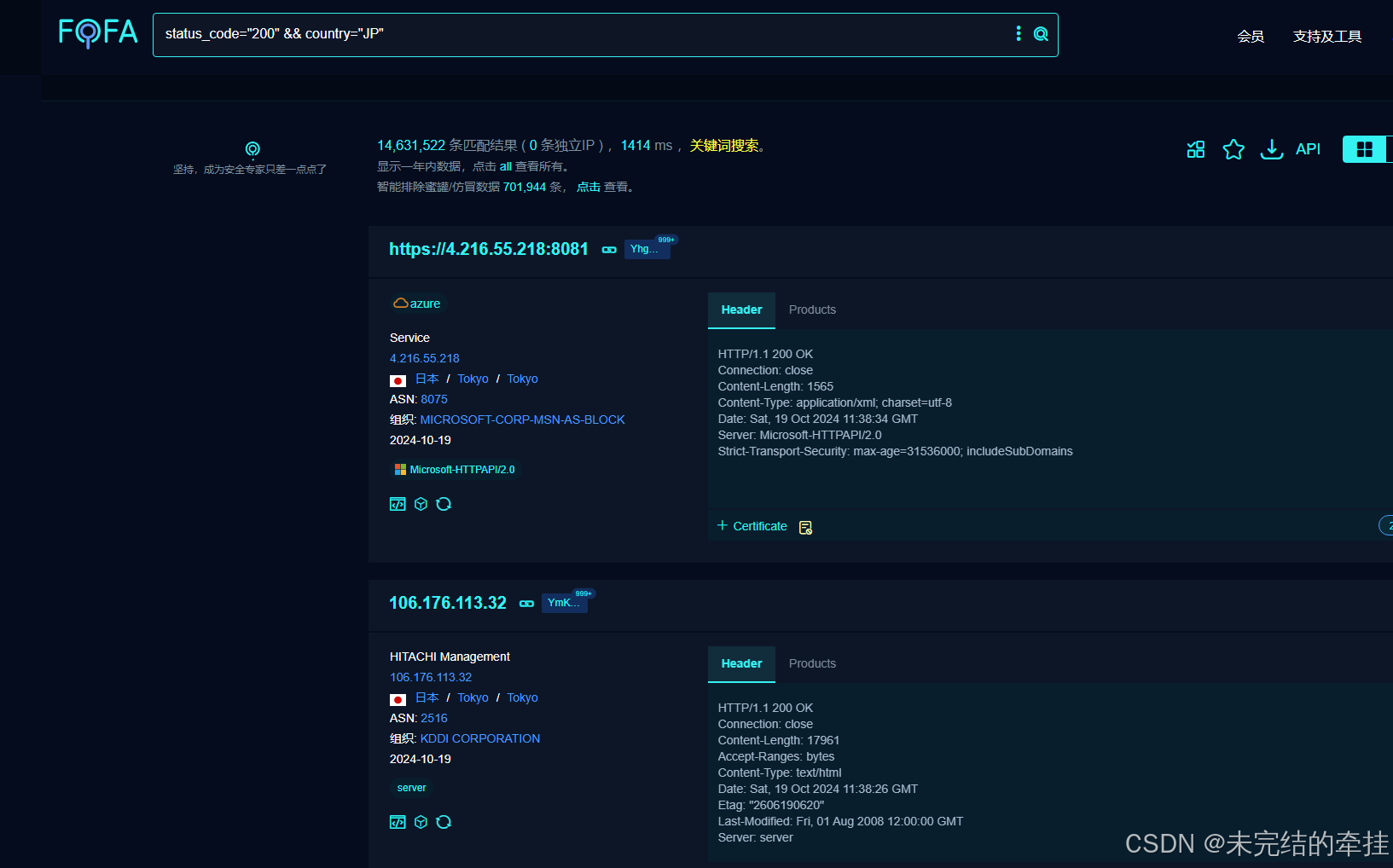This screenshot has height=868, width=1393.
Task: Select Products tab in 106.176.113.32 result
Action: click(812, 664)
